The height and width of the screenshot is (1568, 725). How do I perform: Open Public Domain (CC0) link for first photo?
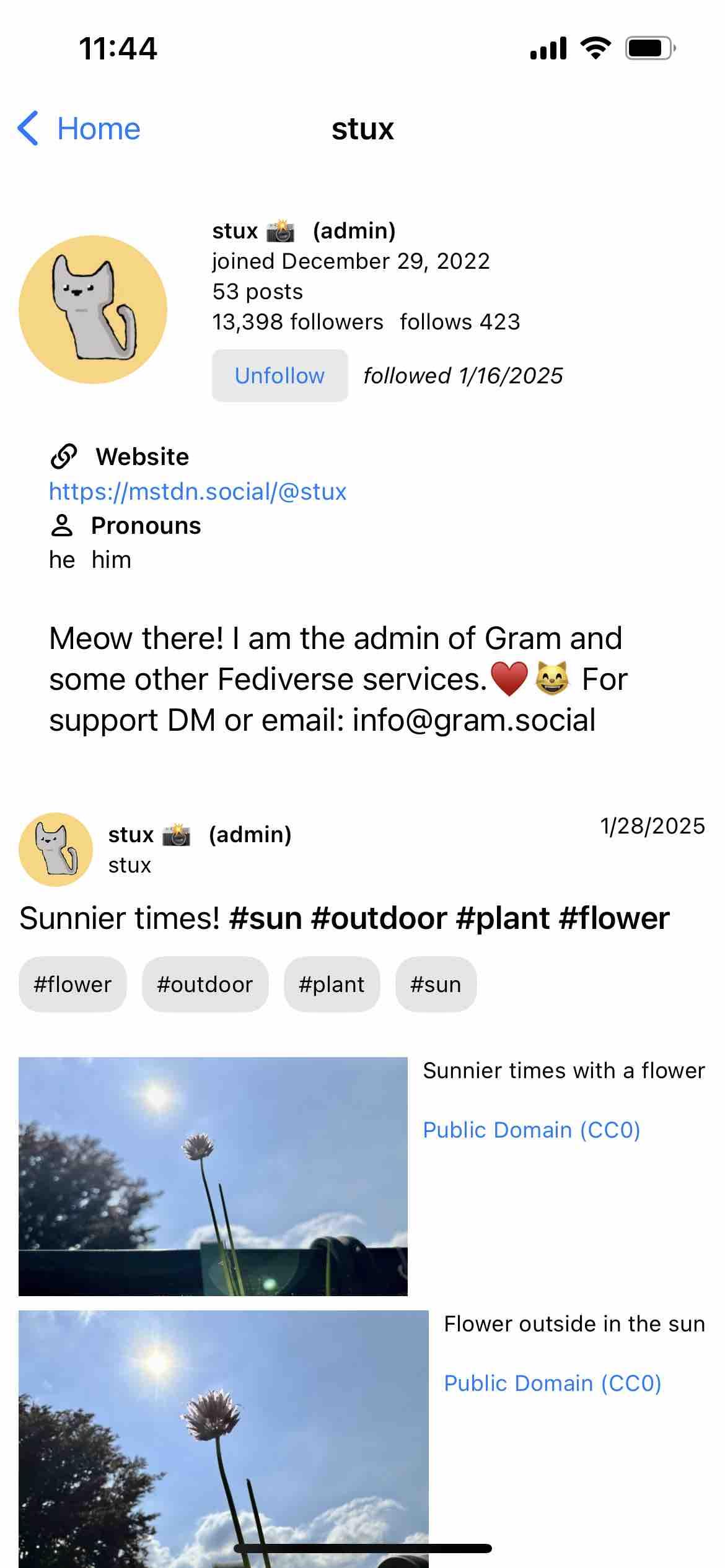531,1130
